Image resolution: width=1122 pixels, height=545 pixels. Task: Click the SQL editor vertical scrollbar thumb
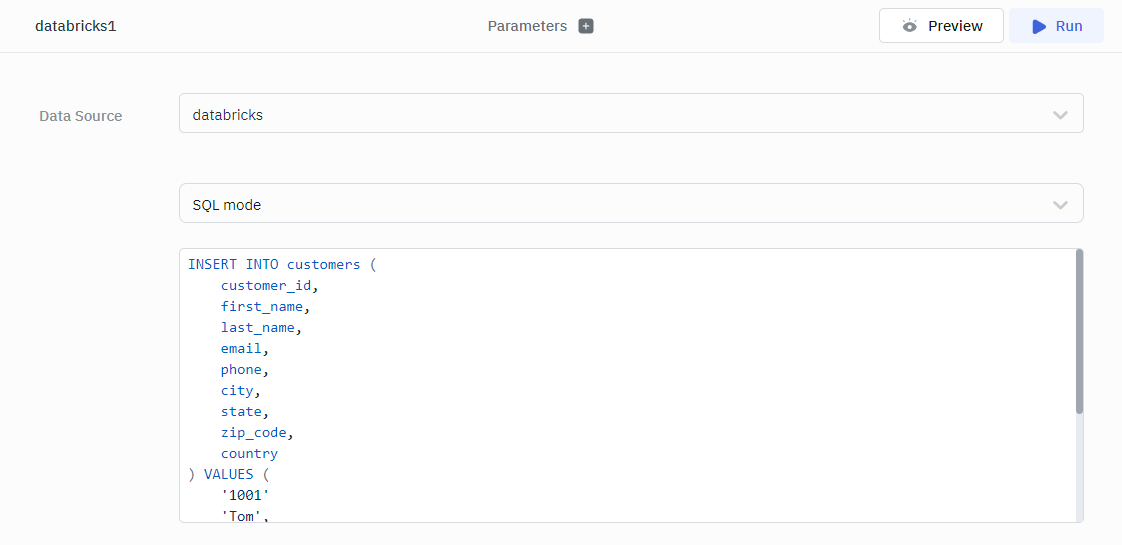coord(1079,330)
